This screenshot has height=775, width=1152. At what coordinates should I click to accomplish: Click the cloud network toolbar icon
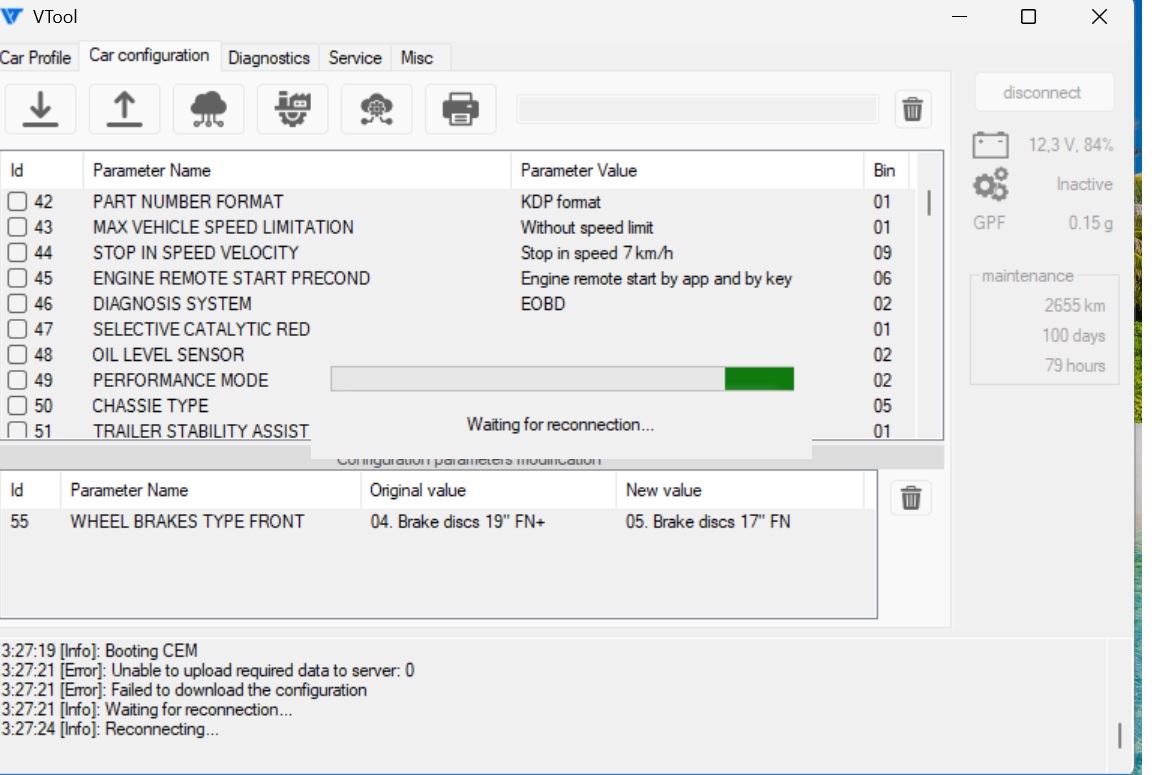point(208,109)
